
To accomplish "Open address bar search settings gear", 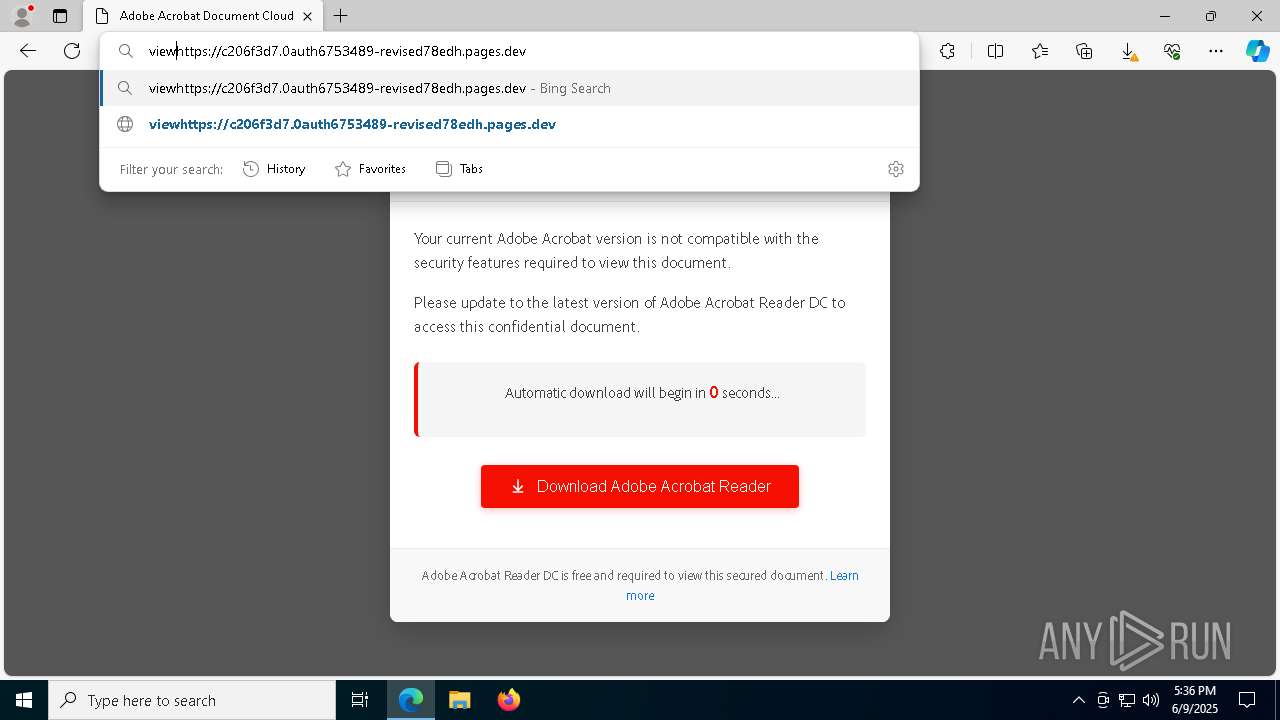I will 896,169.
